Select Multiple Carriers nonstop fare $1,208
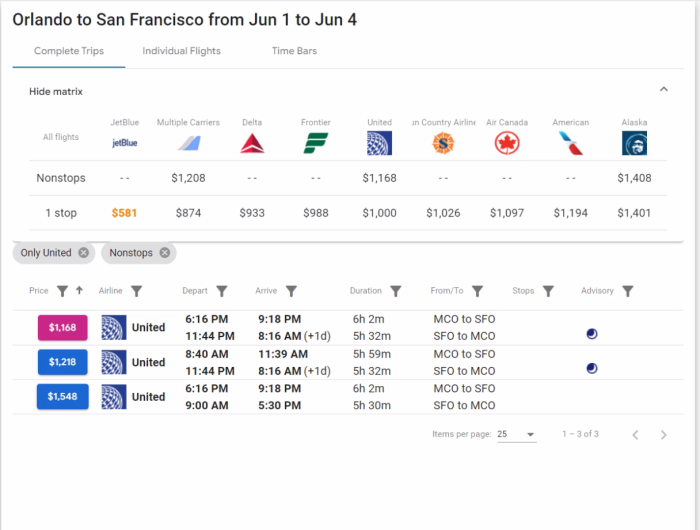Image resolution: width=700 pixels, height=530 pixels. coord(188,178)
